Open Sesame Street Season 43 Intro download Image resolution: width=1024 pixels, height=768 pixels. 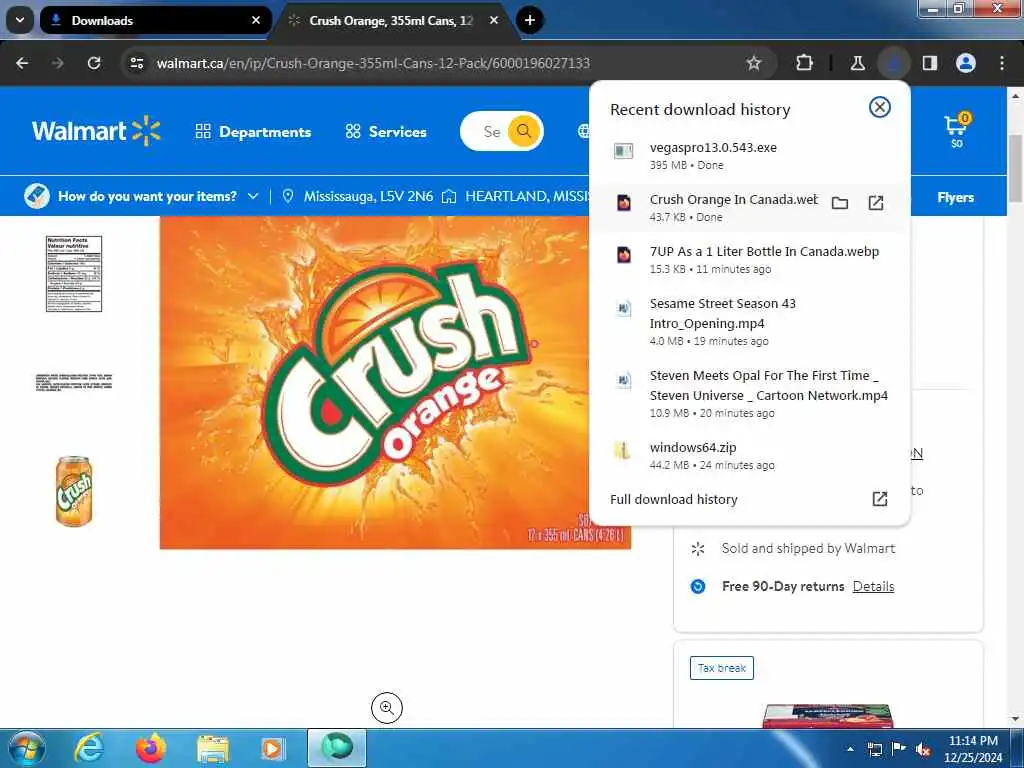point(749,321)
